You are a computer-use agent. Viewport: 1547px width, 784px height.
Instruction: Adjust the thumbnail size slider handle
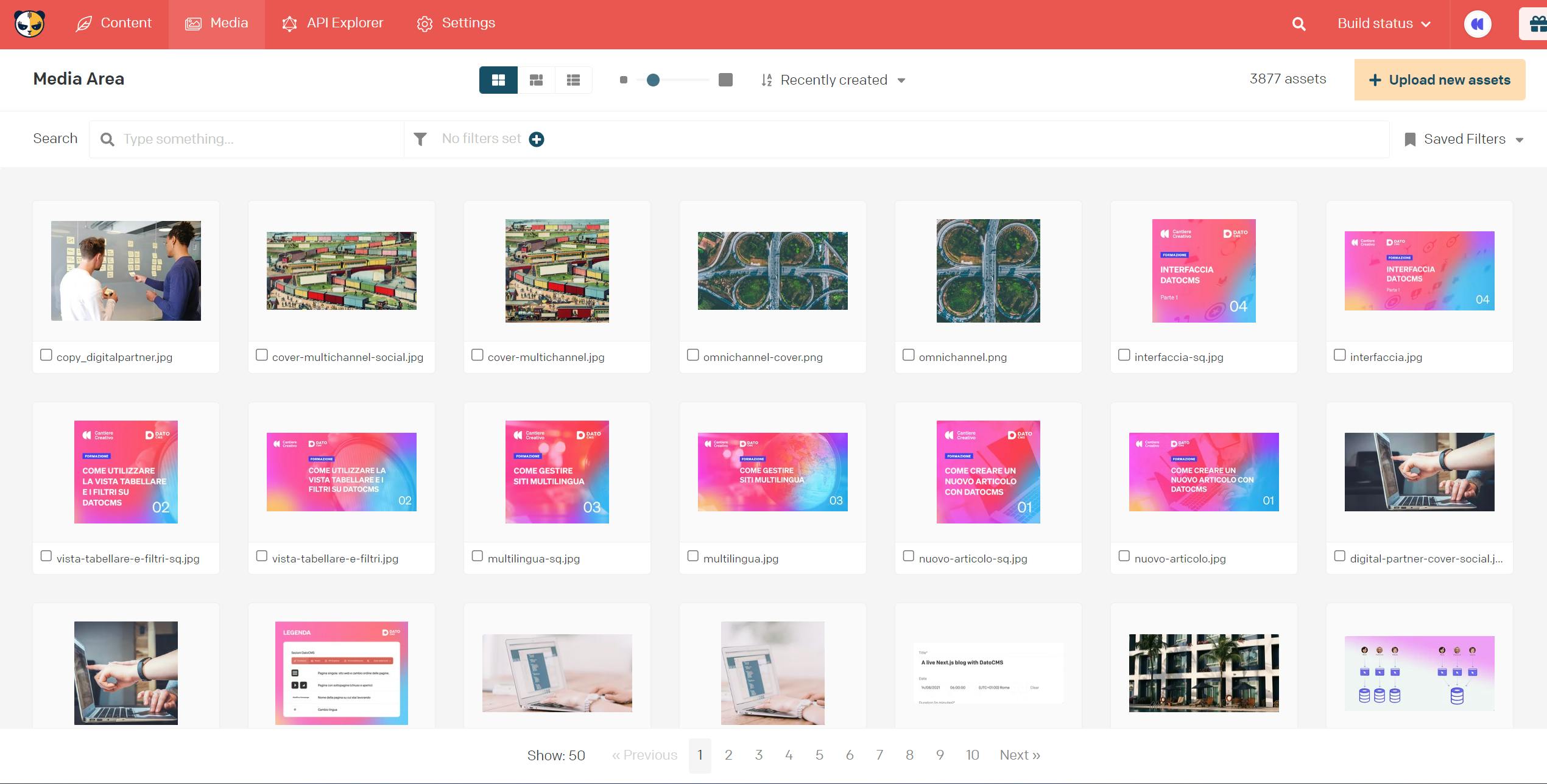click(653, 80)
